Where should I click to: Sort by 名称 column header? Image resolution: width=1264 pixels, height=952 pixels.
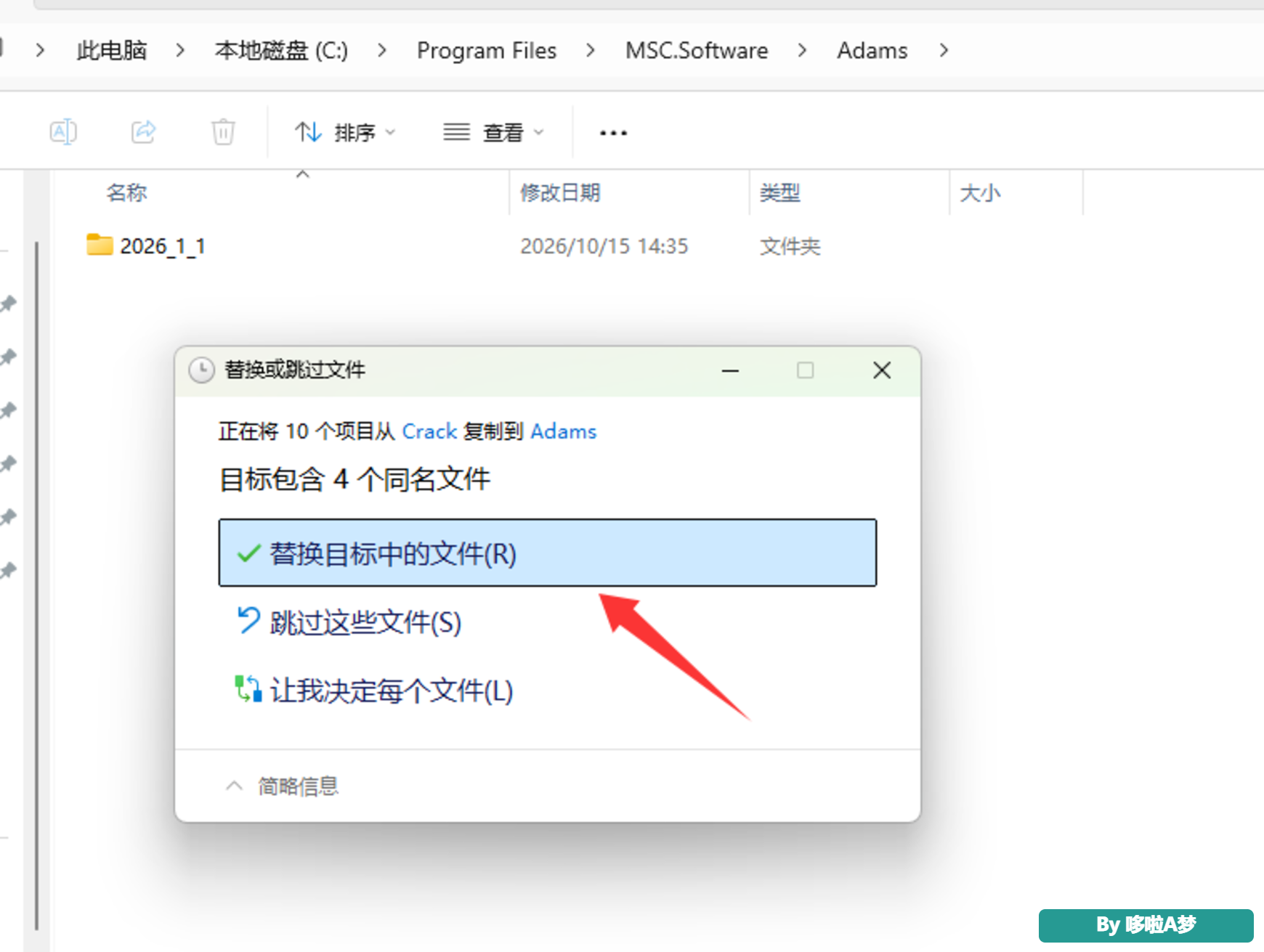(126, 192)
